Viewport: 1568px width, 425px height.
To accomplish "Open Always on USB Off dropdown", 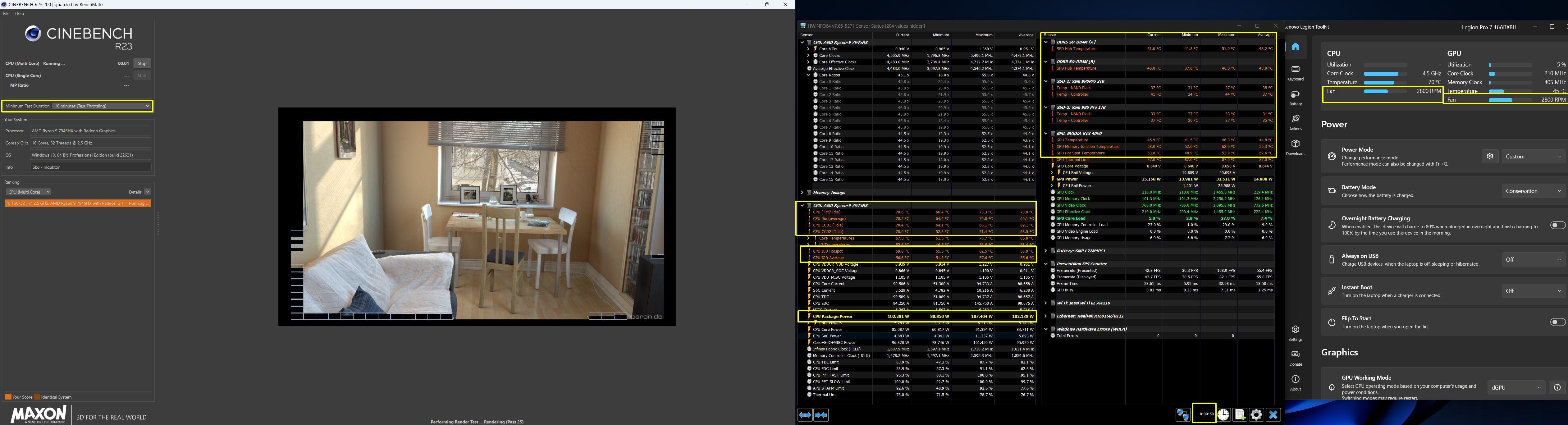I will coord(1533,259).
